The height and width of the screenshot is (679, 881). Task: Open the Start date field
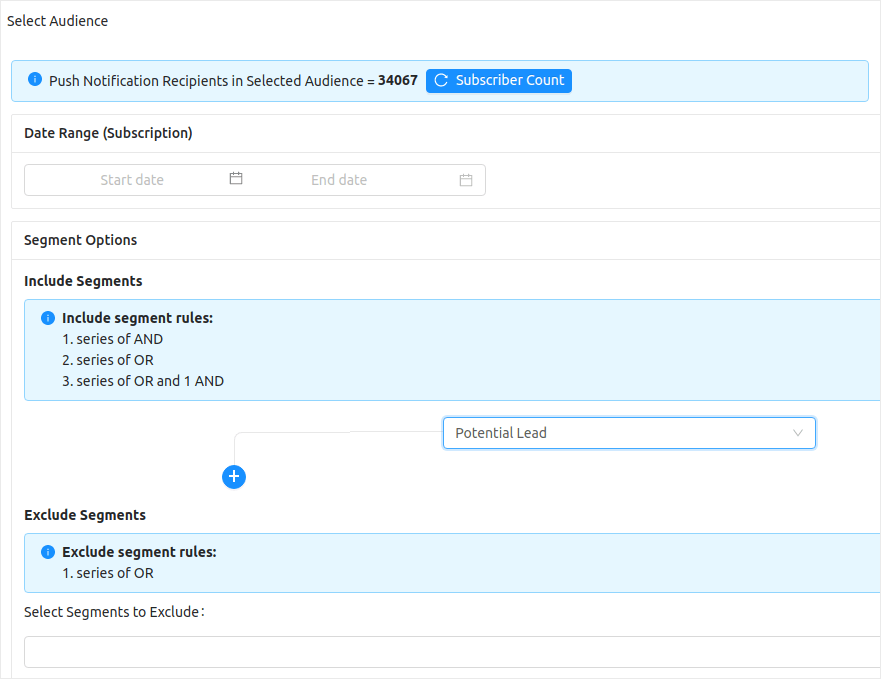pos(132,180)
